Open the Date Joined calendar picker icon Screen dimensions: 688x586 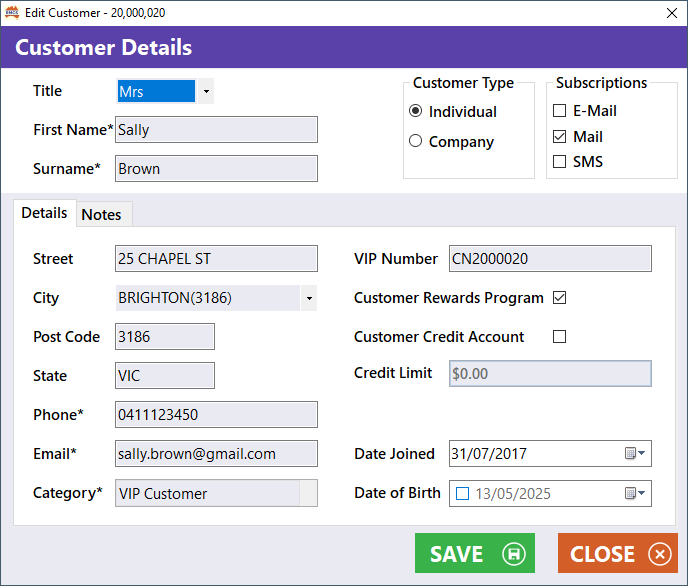tap(634, 453)
